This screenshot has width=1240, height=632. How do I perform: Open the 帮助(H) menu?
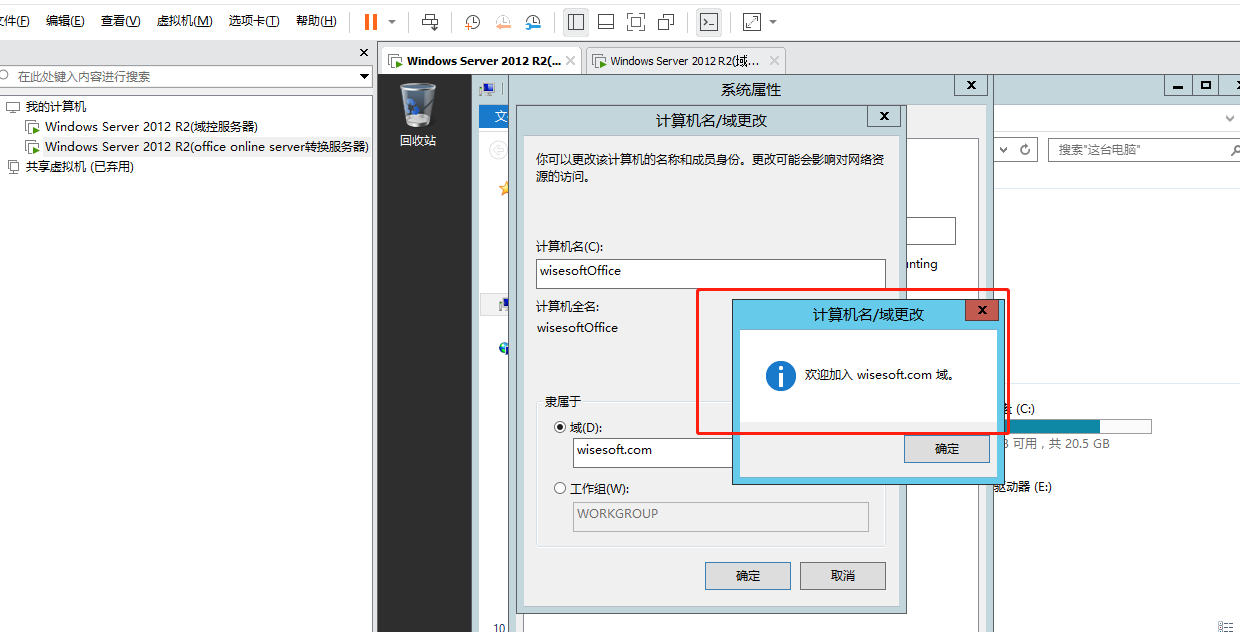[x=316, y=21]
